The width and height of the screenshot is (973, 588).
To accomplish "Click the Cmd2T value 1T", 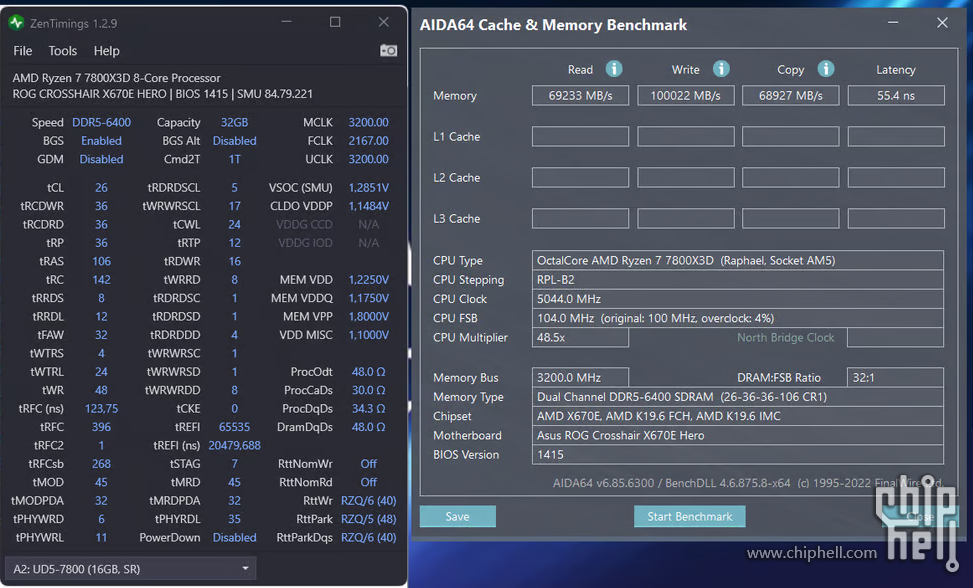I will coord(235,159).
